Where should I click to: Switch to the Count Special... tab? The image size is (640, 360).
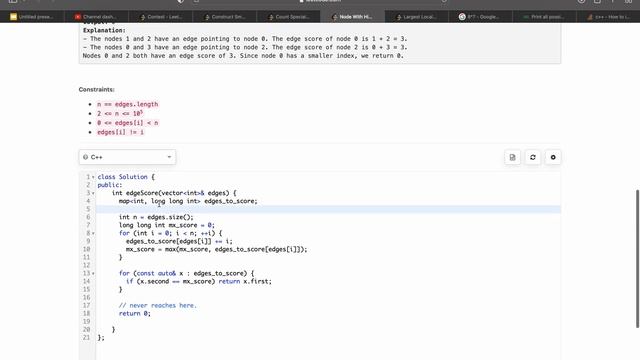coord(289,17)
